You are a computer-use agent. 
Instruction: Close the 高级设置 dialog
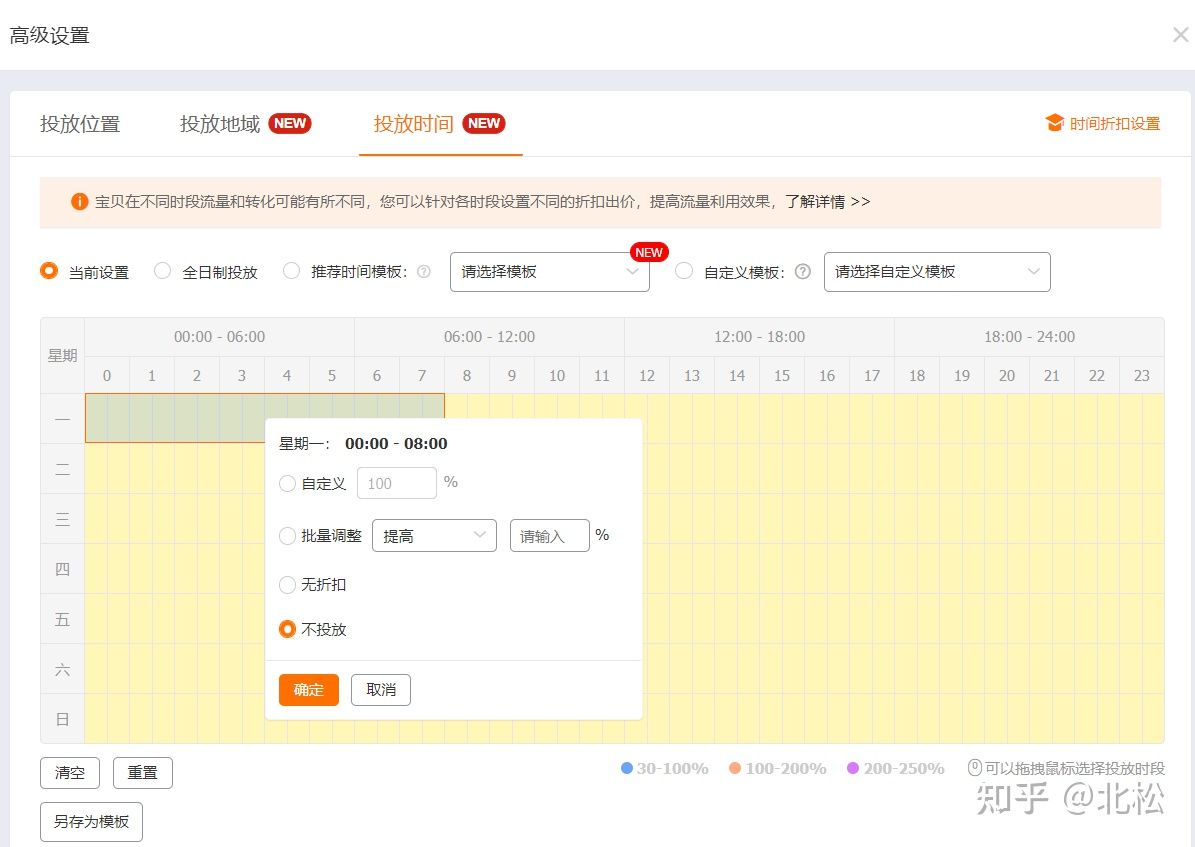pos(1181,35)
